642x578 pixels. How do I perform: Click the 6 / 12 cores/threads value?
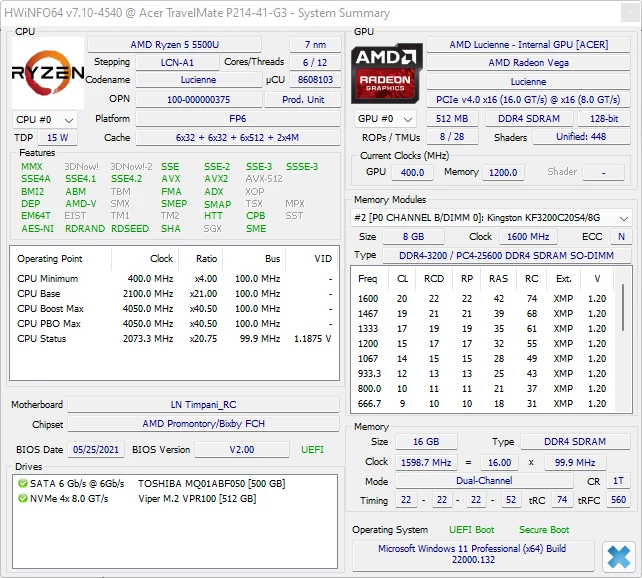click(315, 62)
